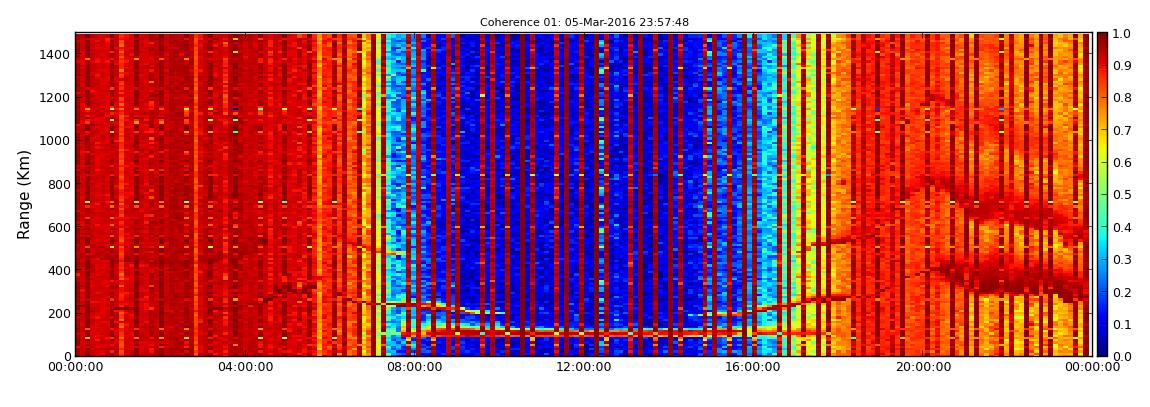
Task: Click the 0.9 colorbar tick label
Action: click(1122, 66)
